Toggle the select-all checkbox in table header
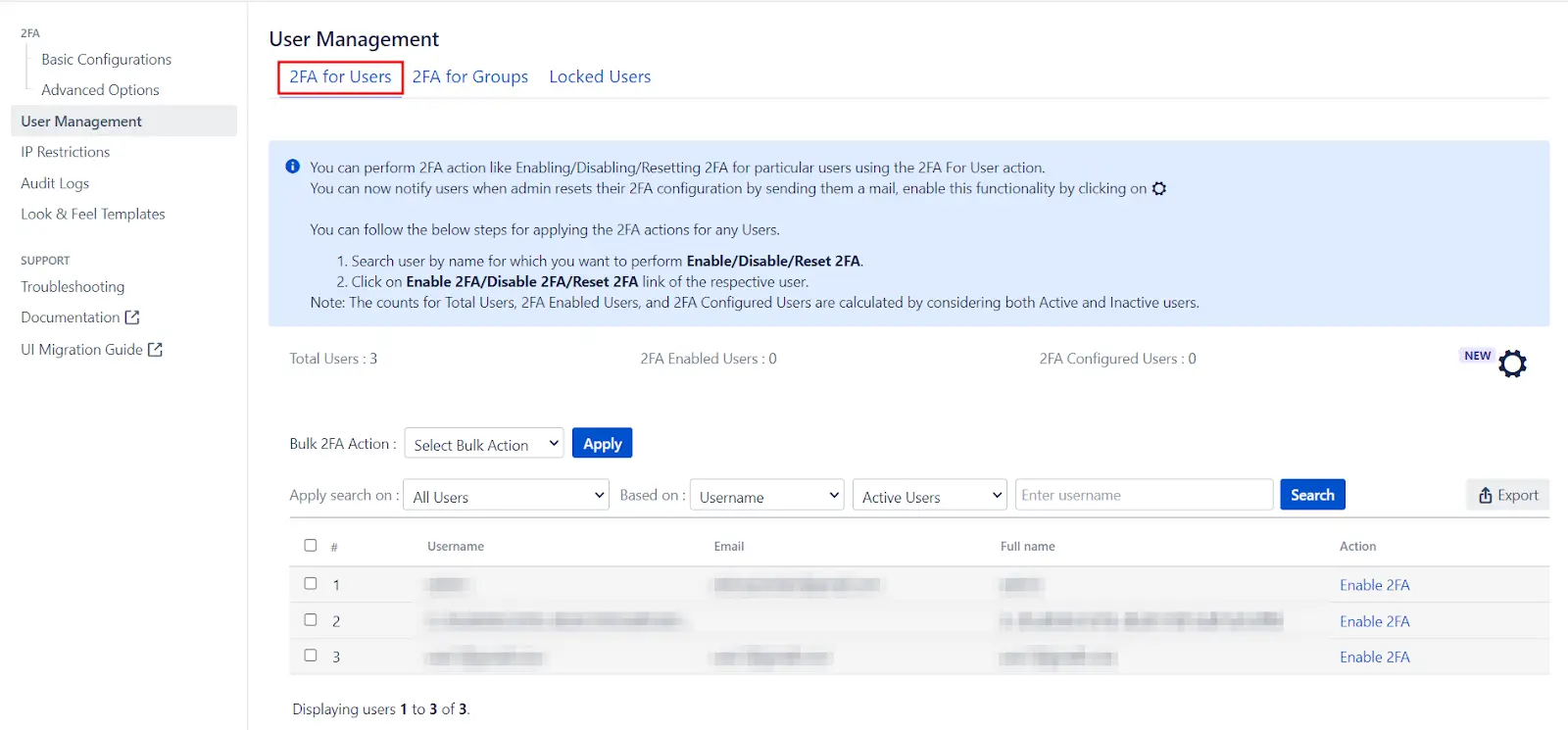This screenshot has height=730, width=1568. (x=311, y=546)
